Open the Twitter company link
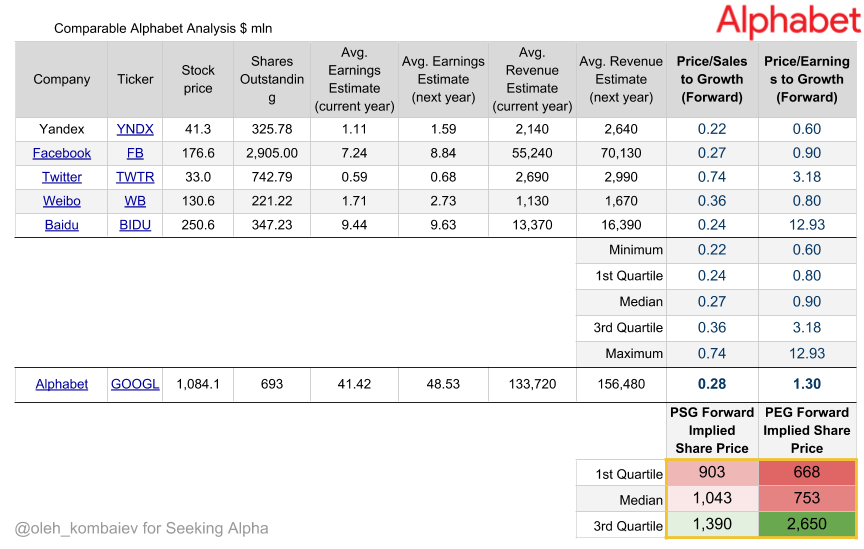This screenshot has width=864, height=549. (x=62, y=177)
